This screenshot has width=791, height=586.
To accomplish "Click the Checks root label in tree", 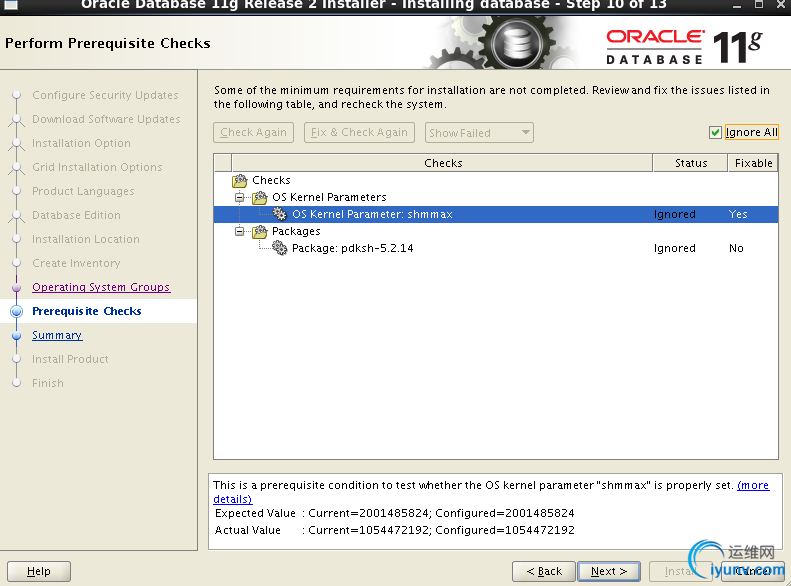I will [271, 180].
